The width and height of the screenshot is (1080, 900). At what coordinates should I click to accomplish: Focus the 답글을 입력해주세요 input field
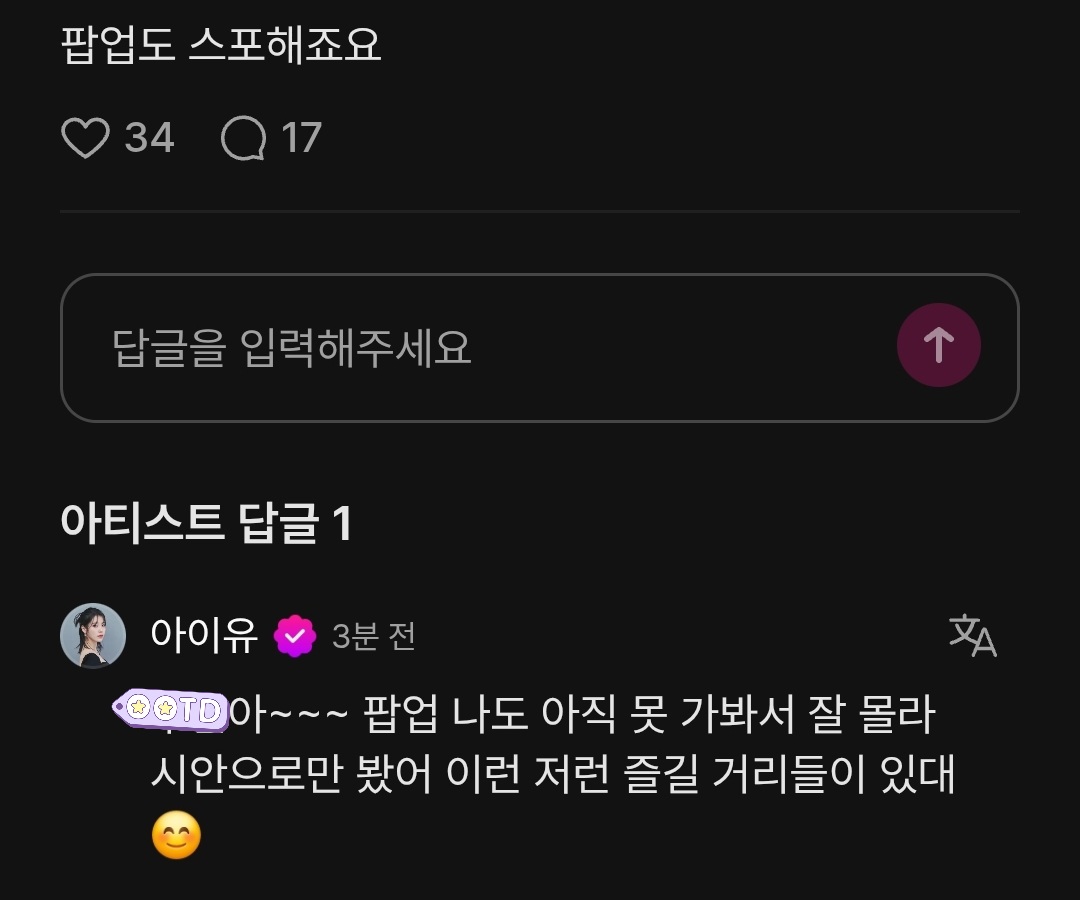coord(539,348)
